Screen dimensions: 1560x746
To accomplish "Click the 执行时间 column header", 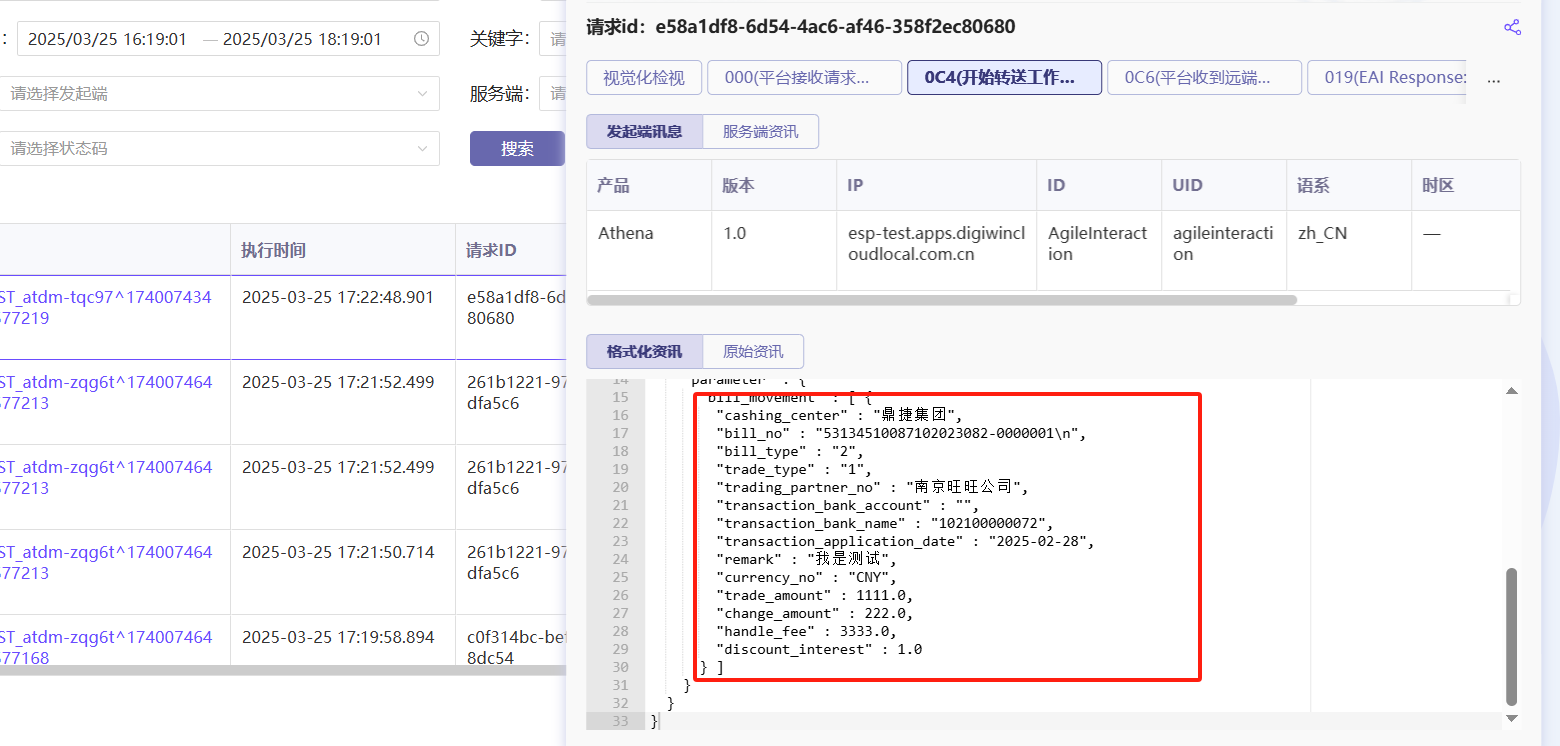I will (343, 250).
